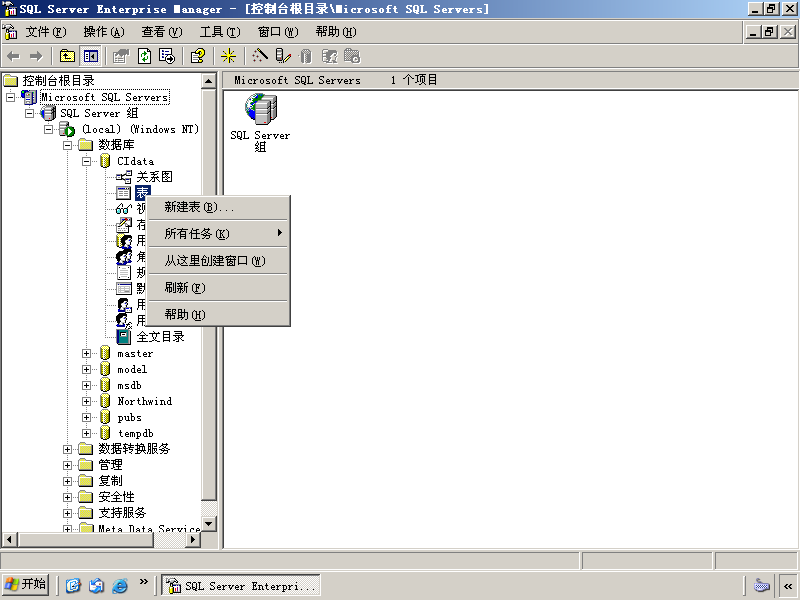The width and height of the screenshot is (800, 600).
Task: Choose 从这里创建窗口(W) menu entry
Action: pos(218,261)
